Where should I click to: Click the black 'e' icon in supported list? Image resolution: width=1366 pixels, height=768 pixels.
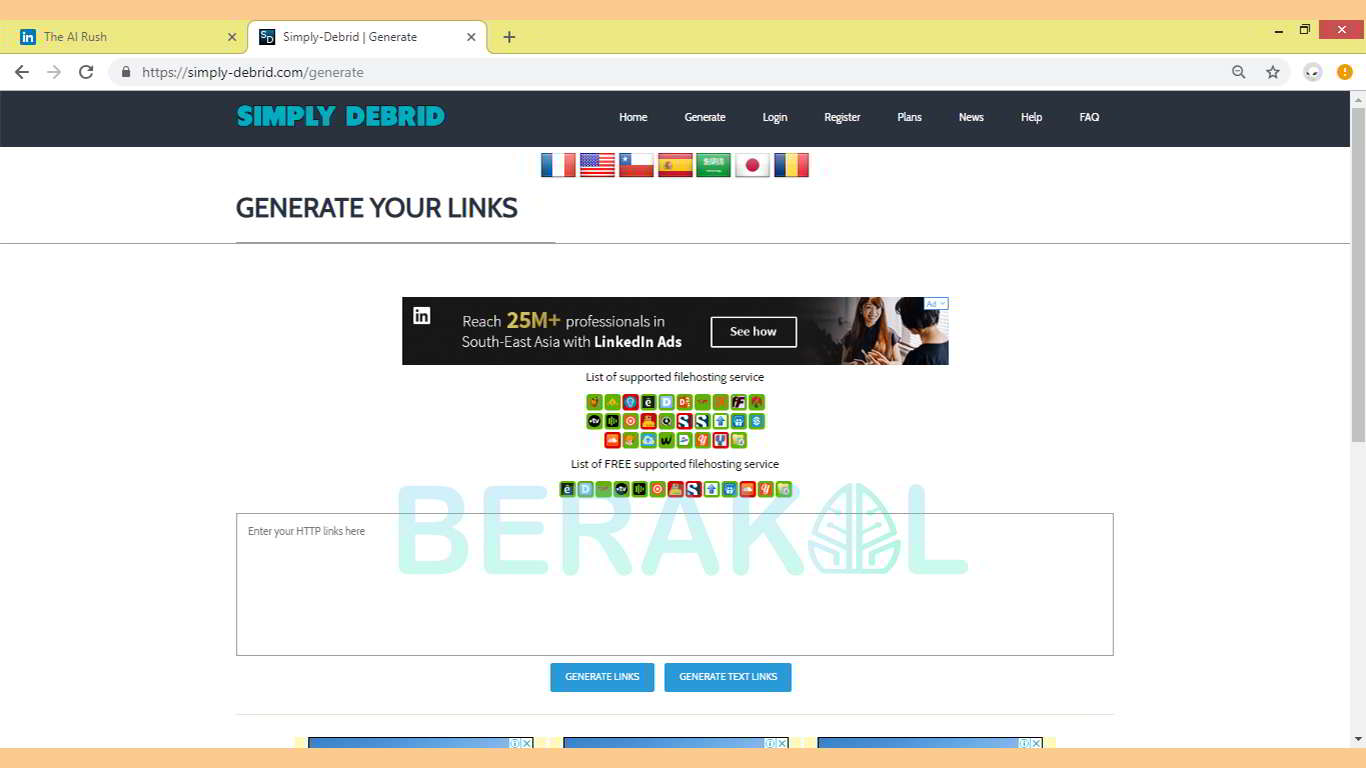tap(648, 402)
